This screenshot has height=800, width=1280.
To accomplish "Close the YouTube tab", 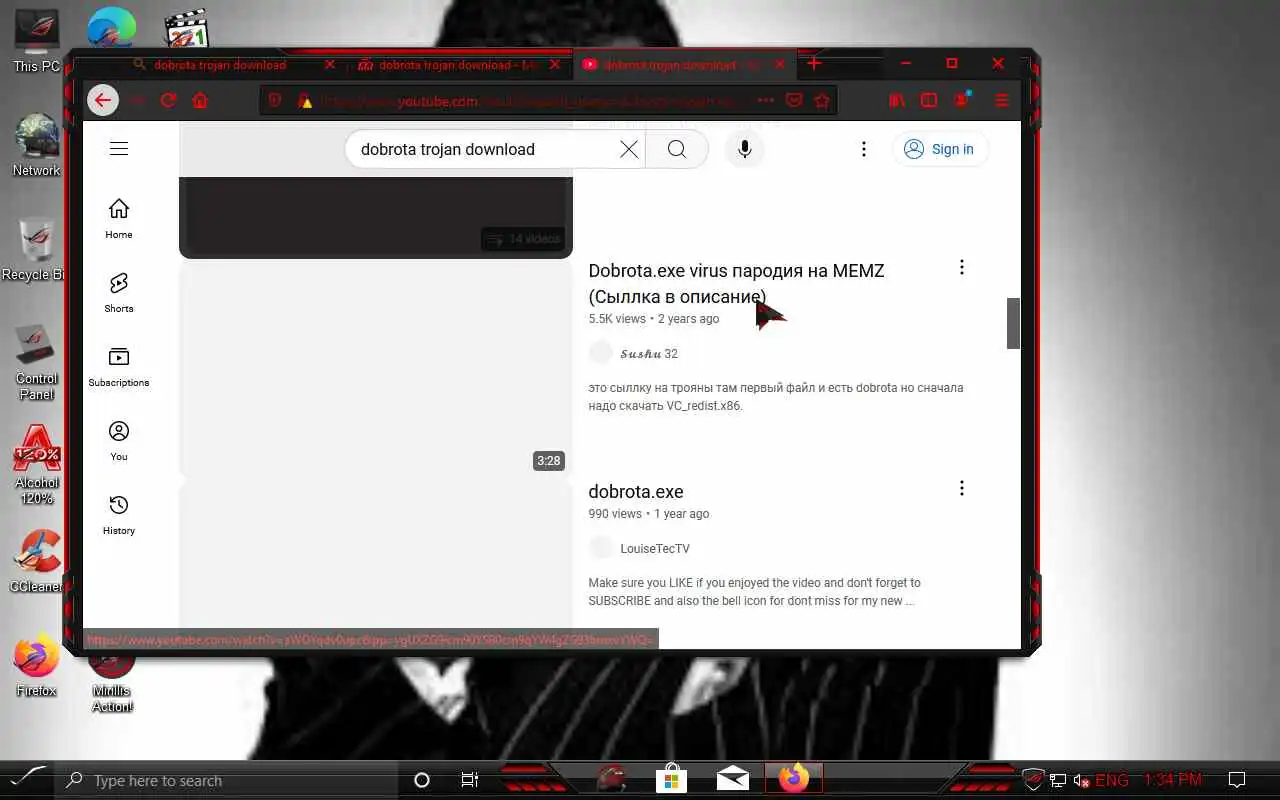I will coord(778,65).
